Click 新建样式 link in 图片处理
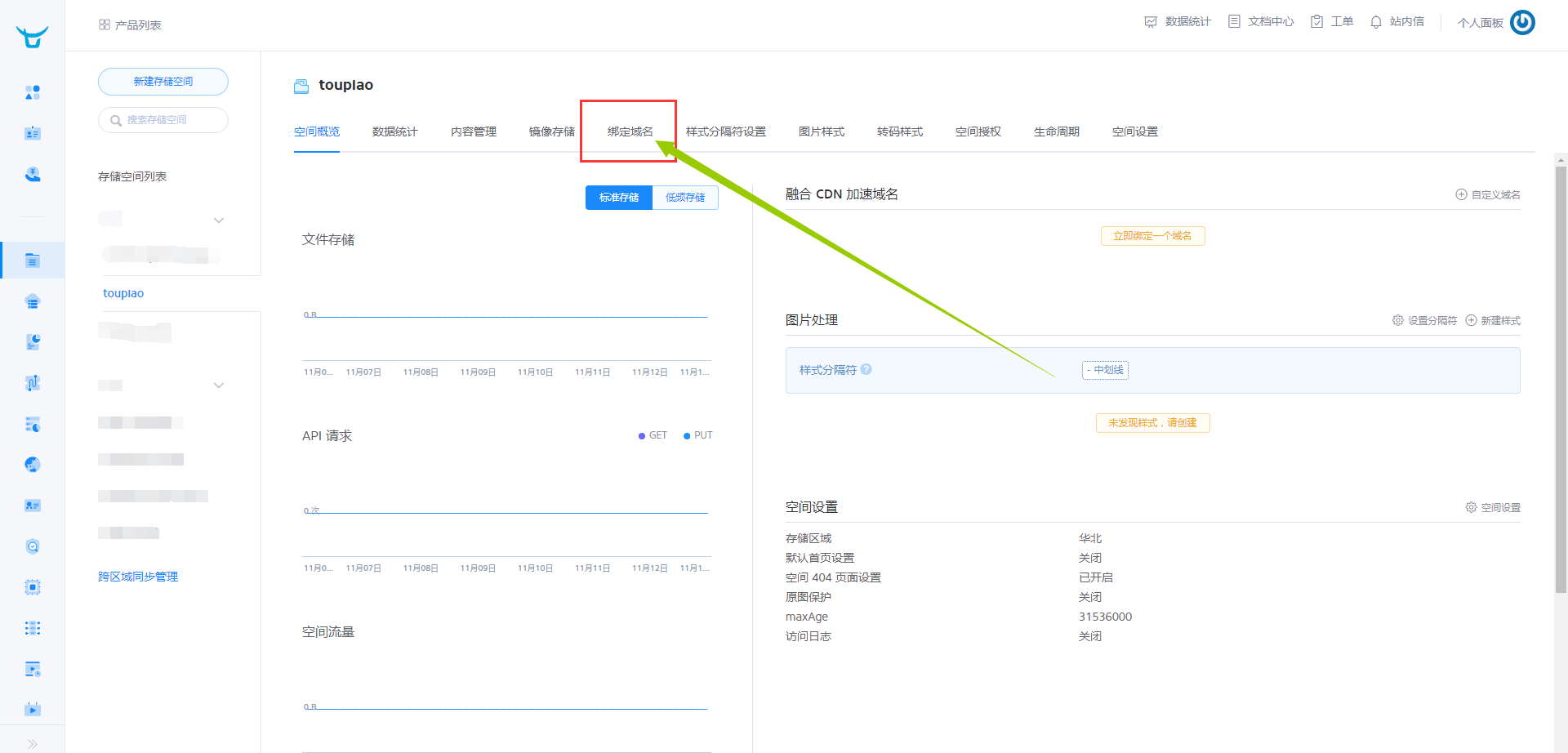Image resolution: width=1568 pixels, height=753 pixels. coord(1493,320)
